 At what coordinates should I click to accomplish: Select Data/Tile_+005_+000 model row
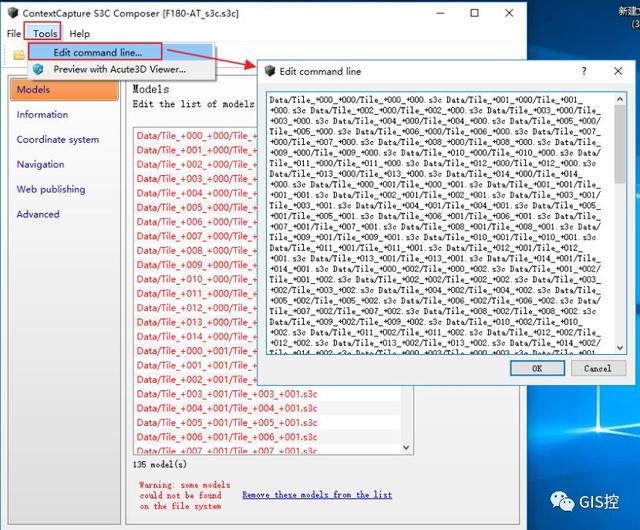click(x=196, y=207)
